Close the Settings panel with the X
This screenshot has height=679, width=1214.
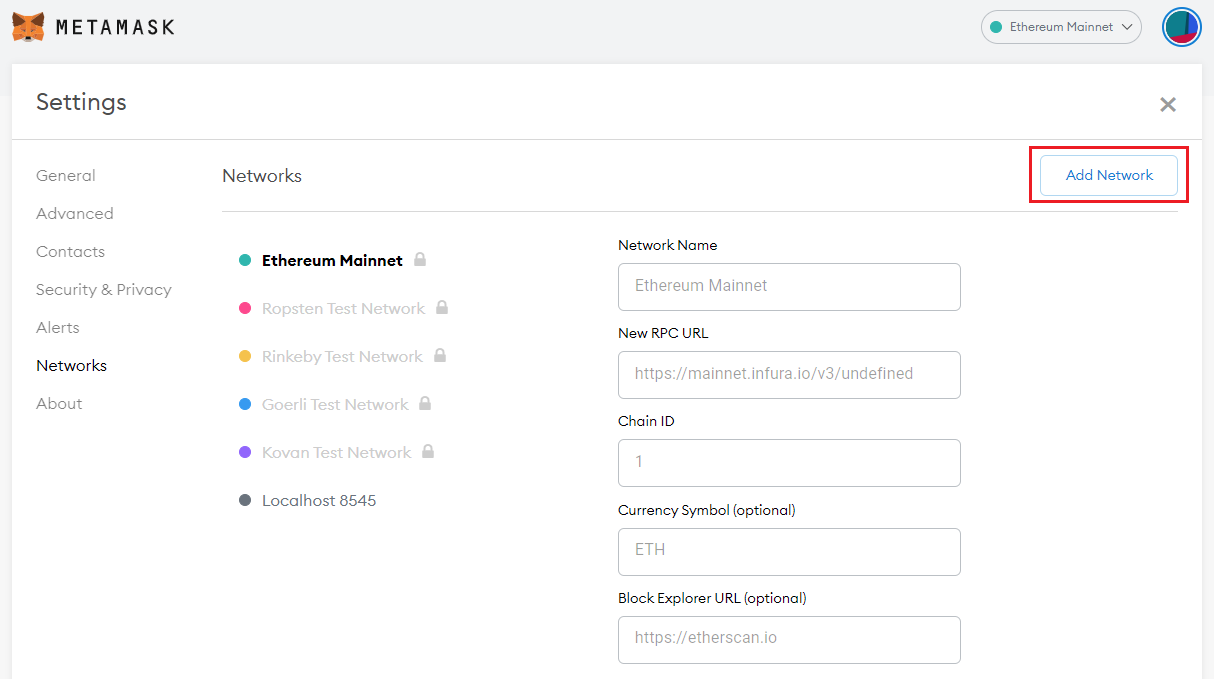1167,104
